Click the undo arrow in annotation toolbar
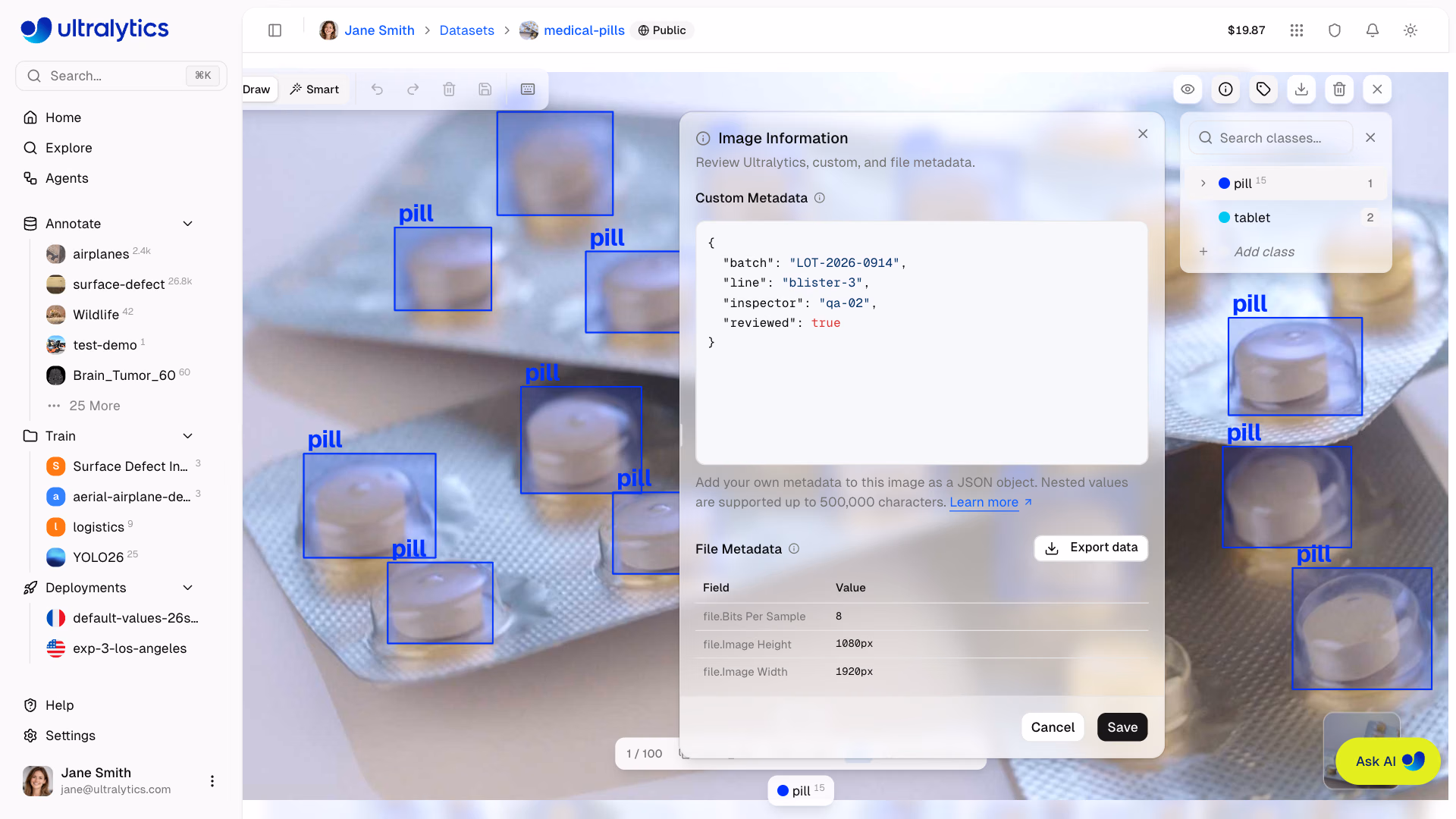Viewport: 1456px width, 819px height. click(377, 89)
